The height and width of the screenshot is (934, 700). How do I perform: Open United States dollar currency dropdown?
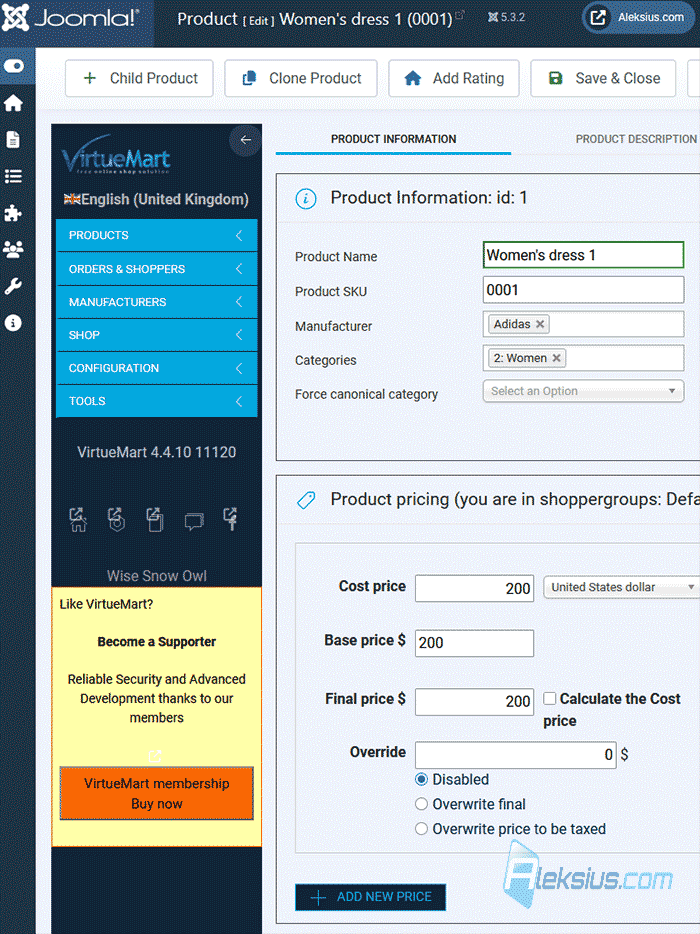point(621,587)
